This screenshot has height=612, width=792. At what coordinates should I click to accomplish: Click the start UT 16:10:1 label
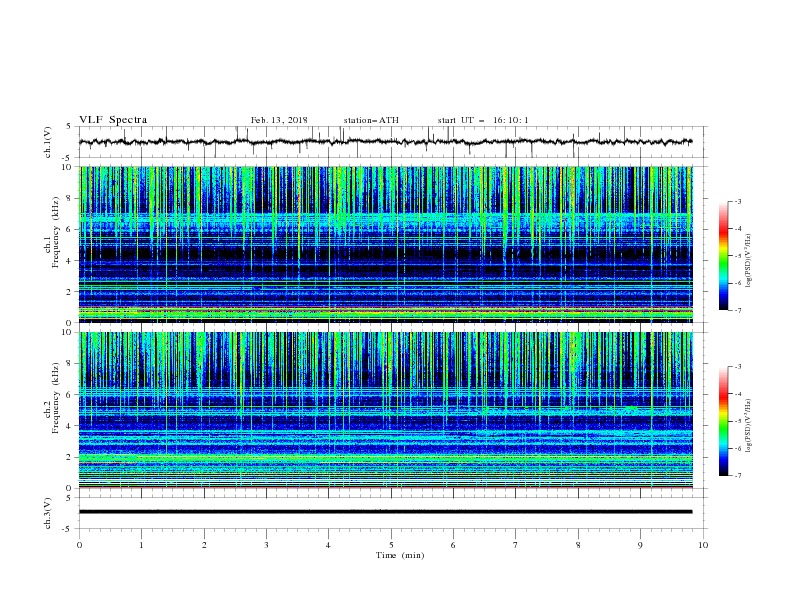point(483,120)
